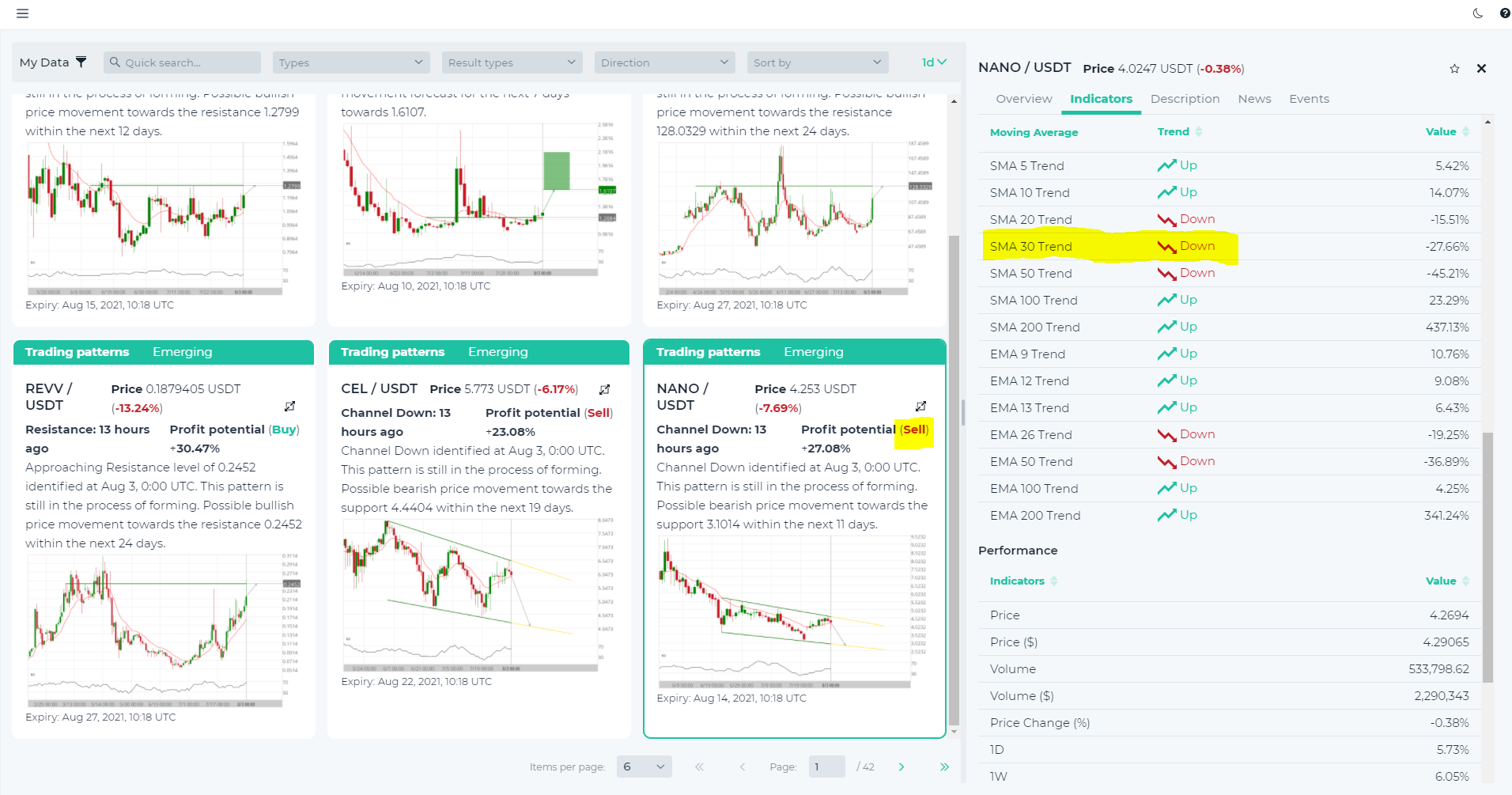
Task: Click the EMA 12 Trend up icon
Action: pos(1166,380)
